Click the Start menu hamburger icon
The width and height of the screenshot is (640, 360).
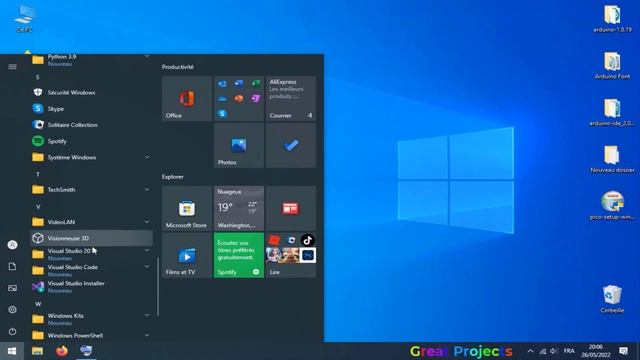[x=12, y=67]
